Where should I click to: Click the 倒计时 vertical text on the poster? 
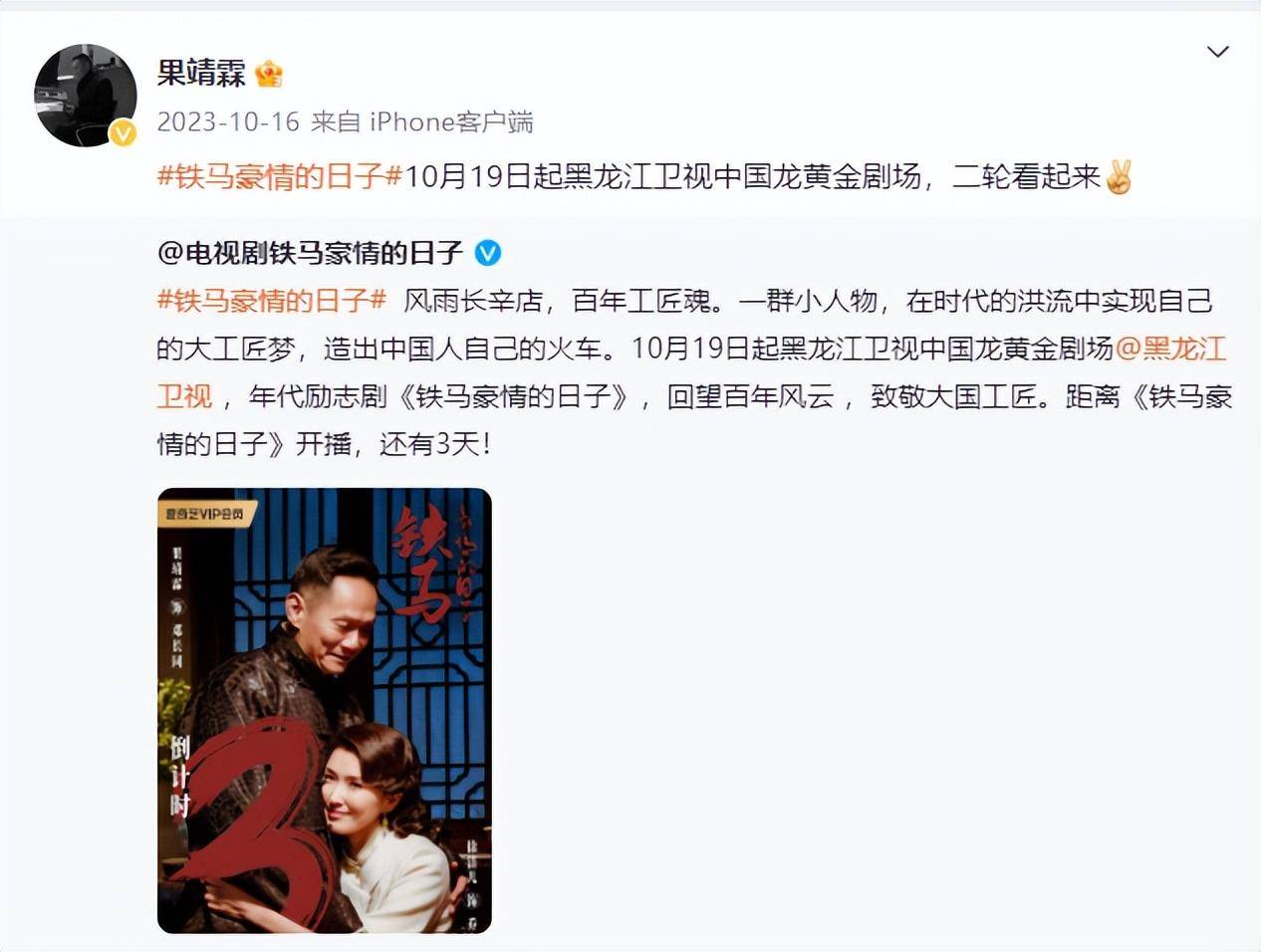tap(179, 776)
